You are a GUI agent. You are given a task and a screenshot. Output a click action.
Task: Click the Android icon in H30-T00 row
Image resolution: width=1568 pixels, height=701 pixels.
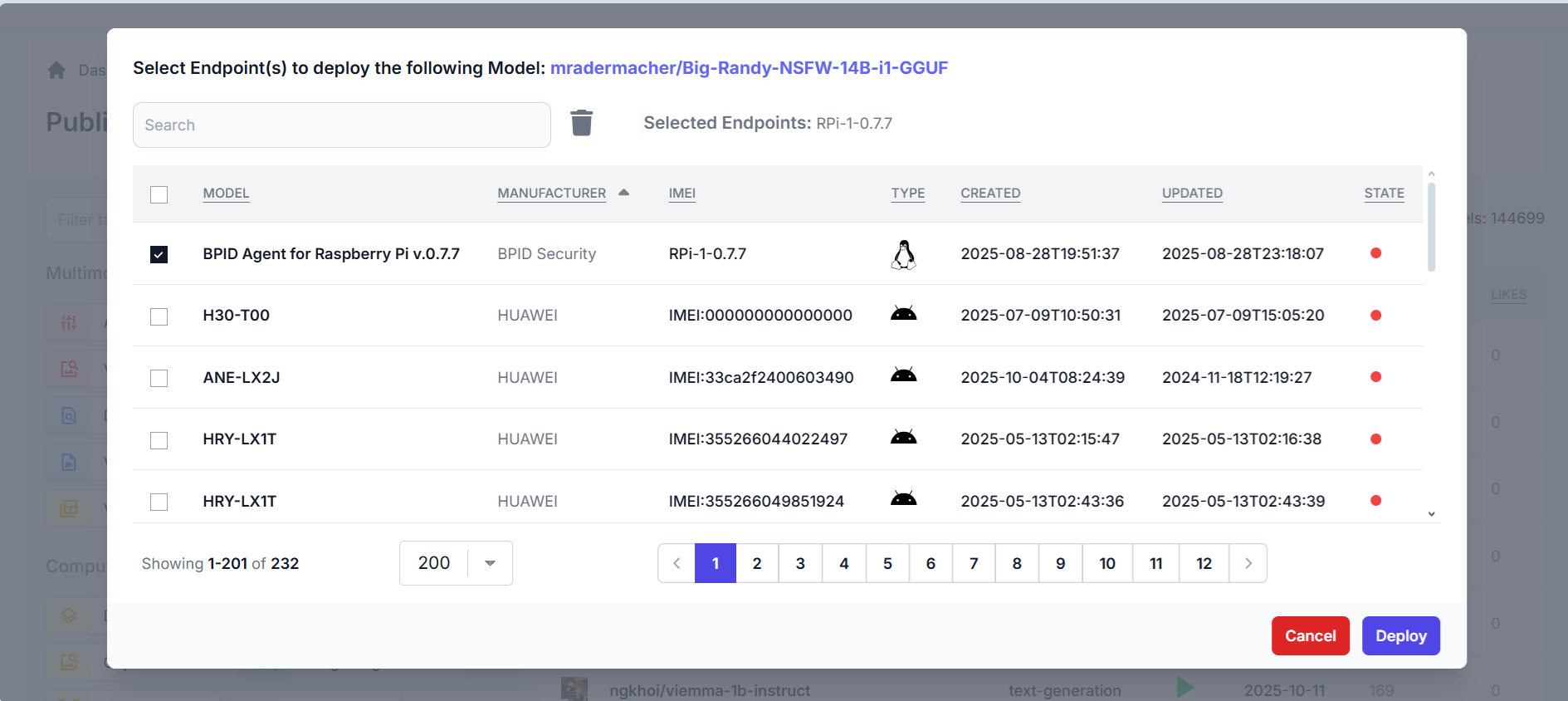(x=903, y=315)
